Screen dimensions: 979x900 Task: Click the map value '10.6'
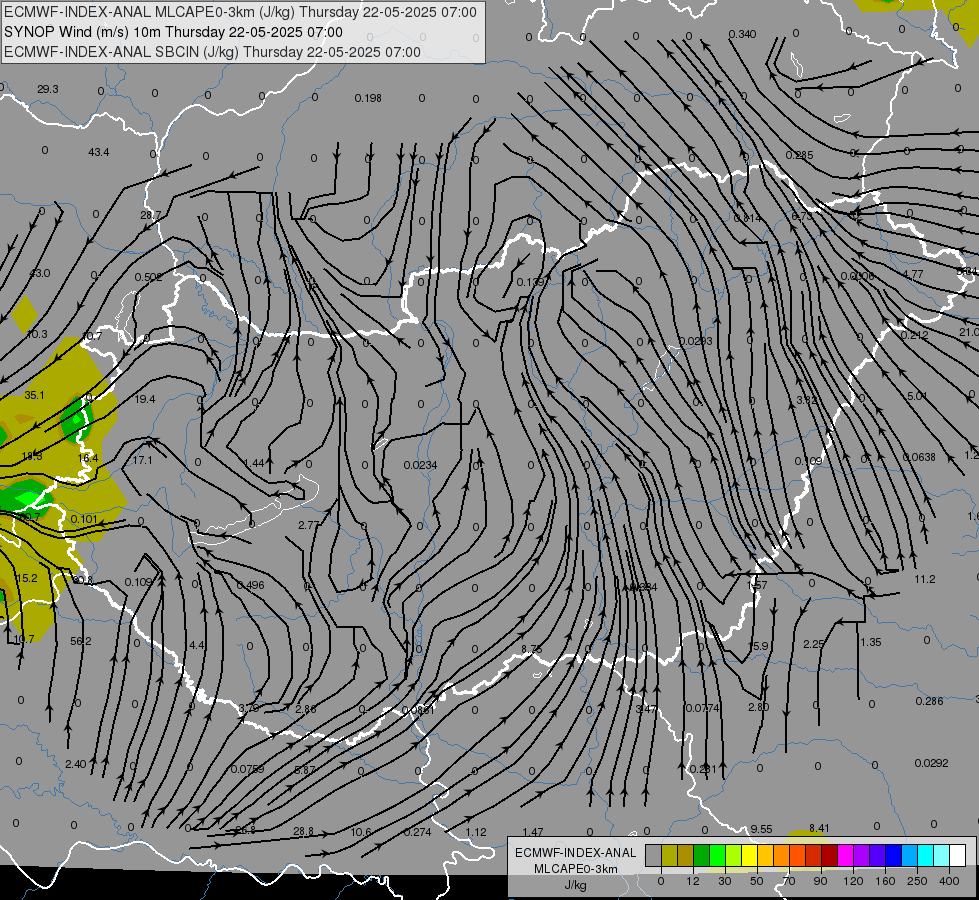point(361,832)
